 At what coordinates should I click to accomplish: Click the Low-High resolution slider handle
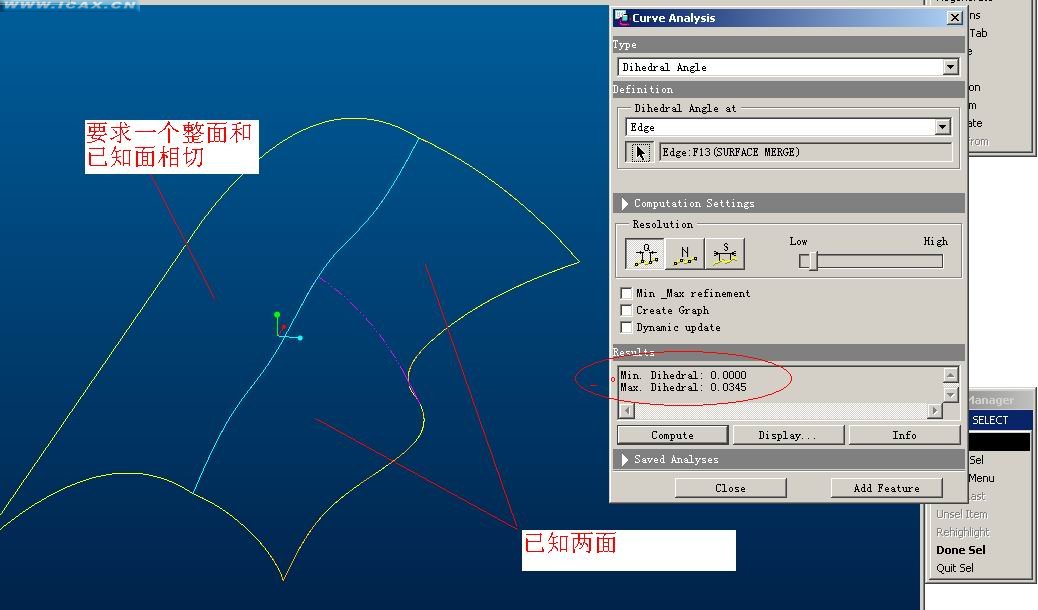pyautogui.click(x=814, y=261)
